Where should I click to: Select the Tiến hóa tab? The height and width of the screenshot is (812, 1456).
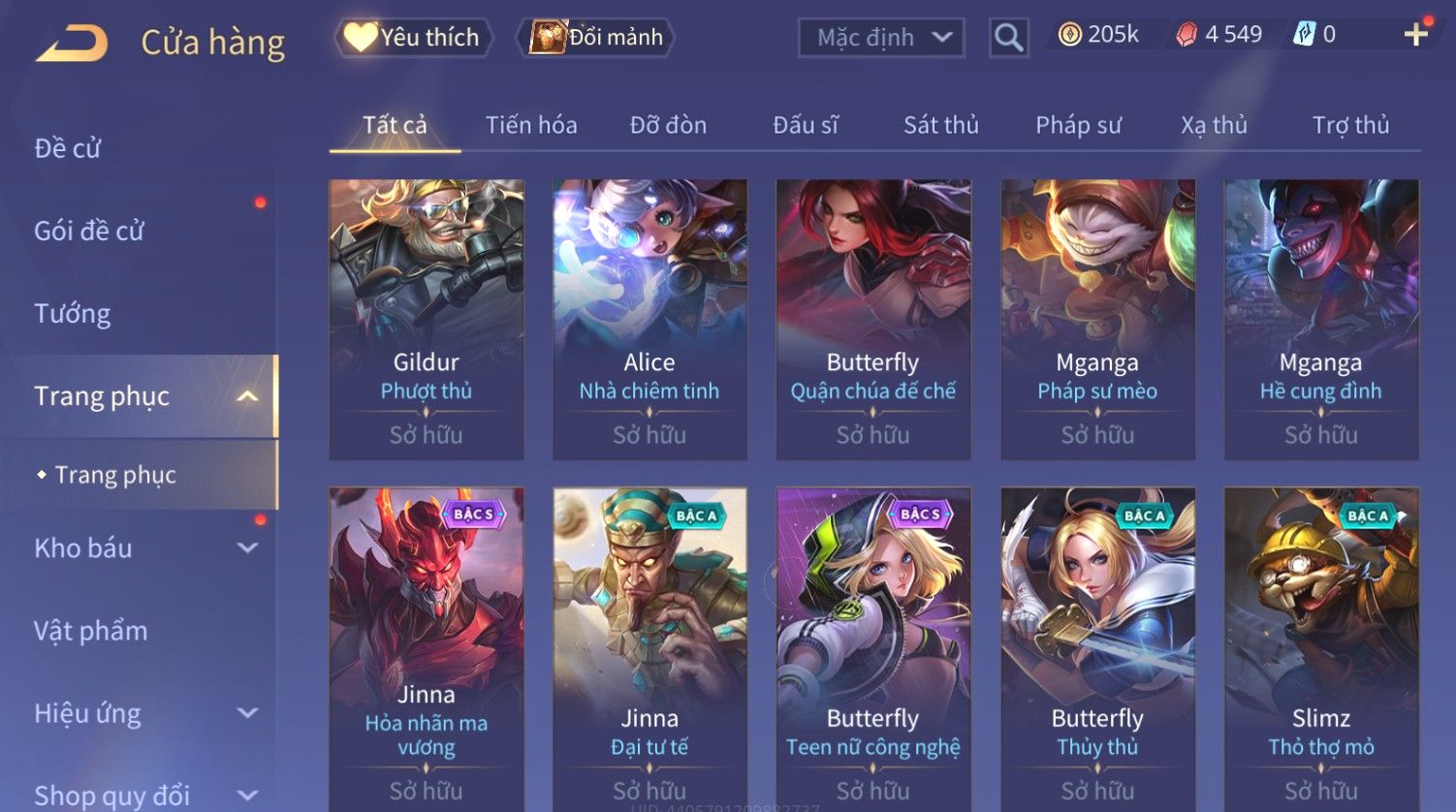pyautogui.click(x=531, y=125)
